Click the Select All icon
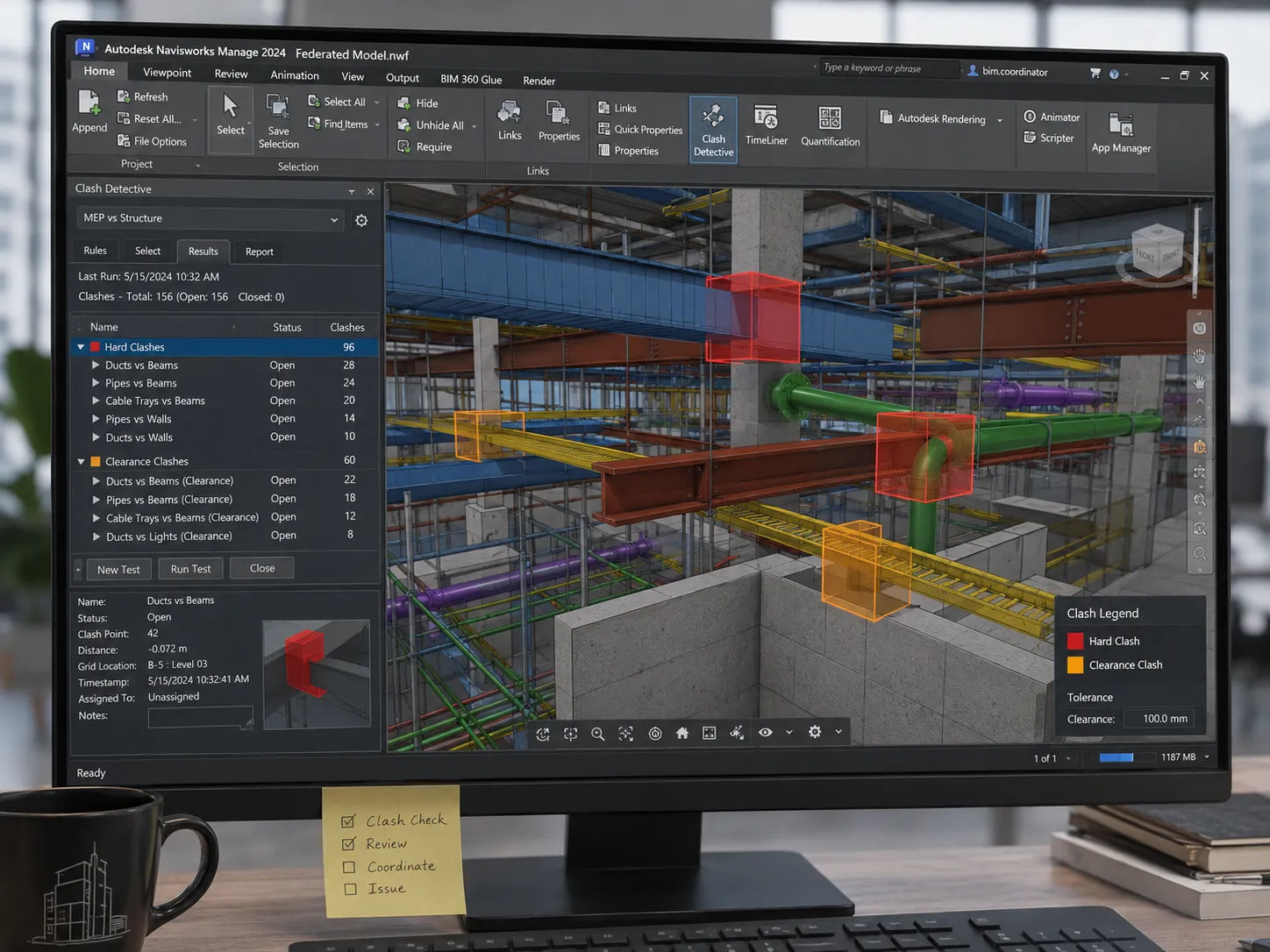Viewport: 1270px width, 952px height. (x=314, y=102)
